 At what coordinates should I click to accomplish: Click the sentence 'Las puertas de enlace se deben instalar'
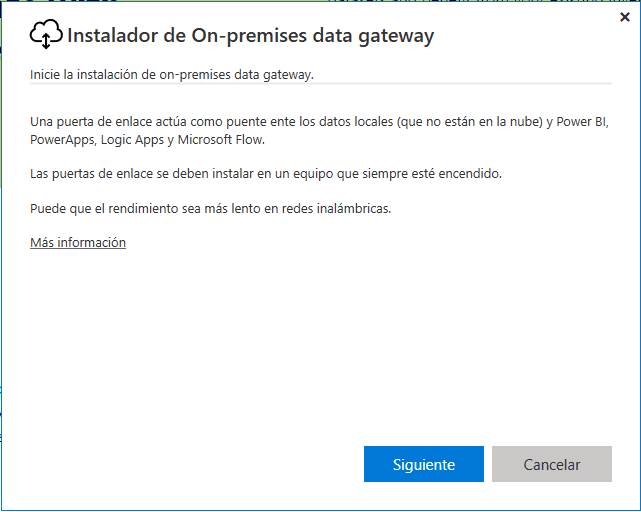(x=266, y=174)
